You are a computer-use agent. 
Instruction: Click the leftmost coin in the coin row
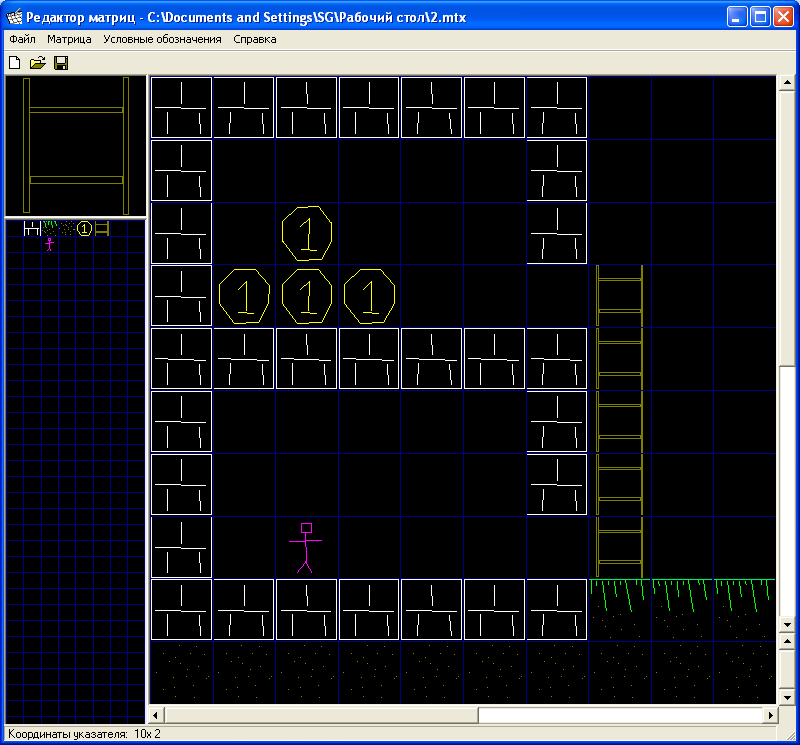244,296
